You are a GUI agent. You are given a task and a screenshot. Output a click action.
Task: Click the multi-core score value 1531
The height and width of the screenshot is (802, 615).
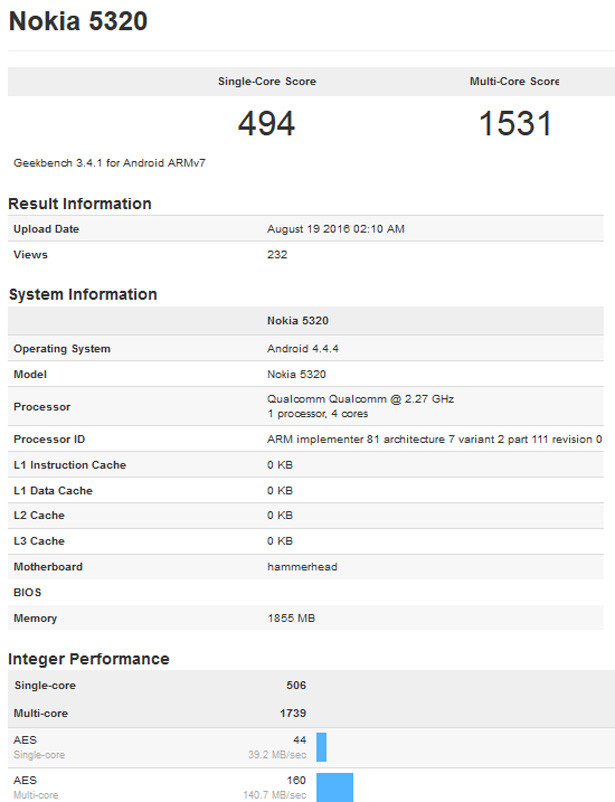(516, 124)
